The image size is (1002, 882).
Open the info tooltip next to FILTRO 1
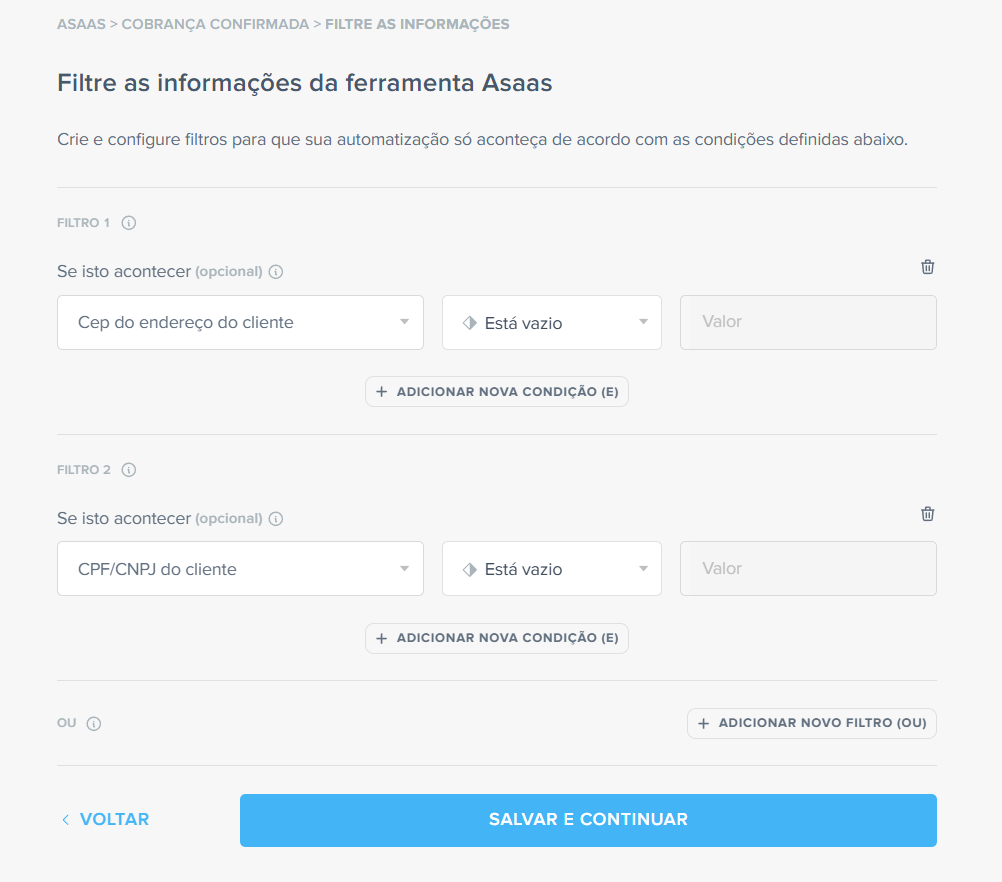(128, 222)
